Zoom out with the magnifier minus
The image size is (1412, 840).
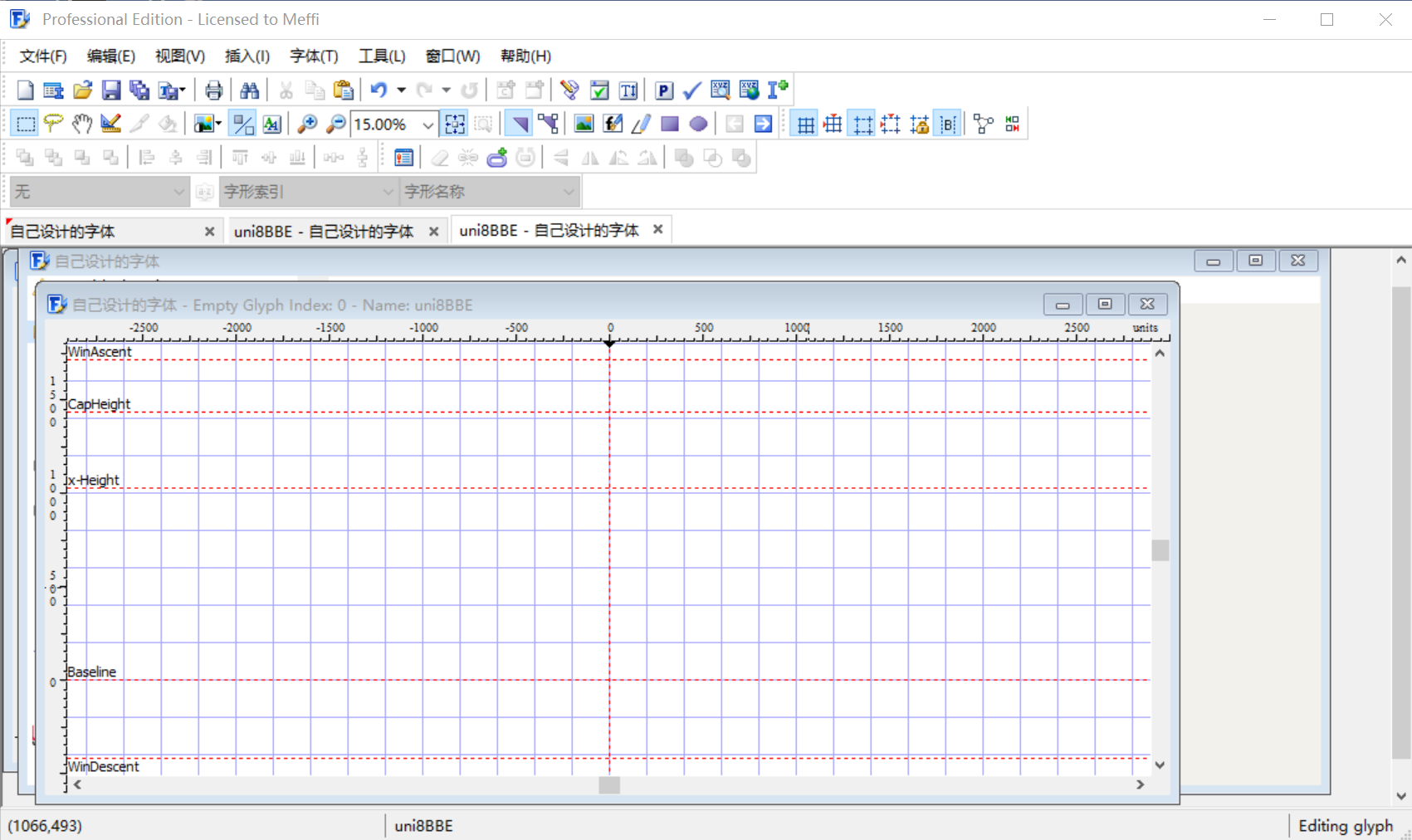[x=335, y=124]
